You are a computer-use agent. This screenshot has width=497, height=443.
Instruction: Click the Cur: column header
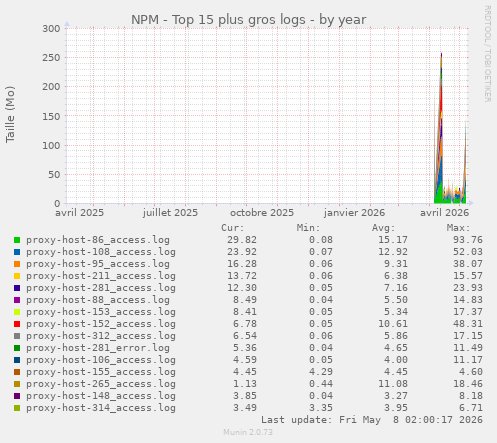233,228
